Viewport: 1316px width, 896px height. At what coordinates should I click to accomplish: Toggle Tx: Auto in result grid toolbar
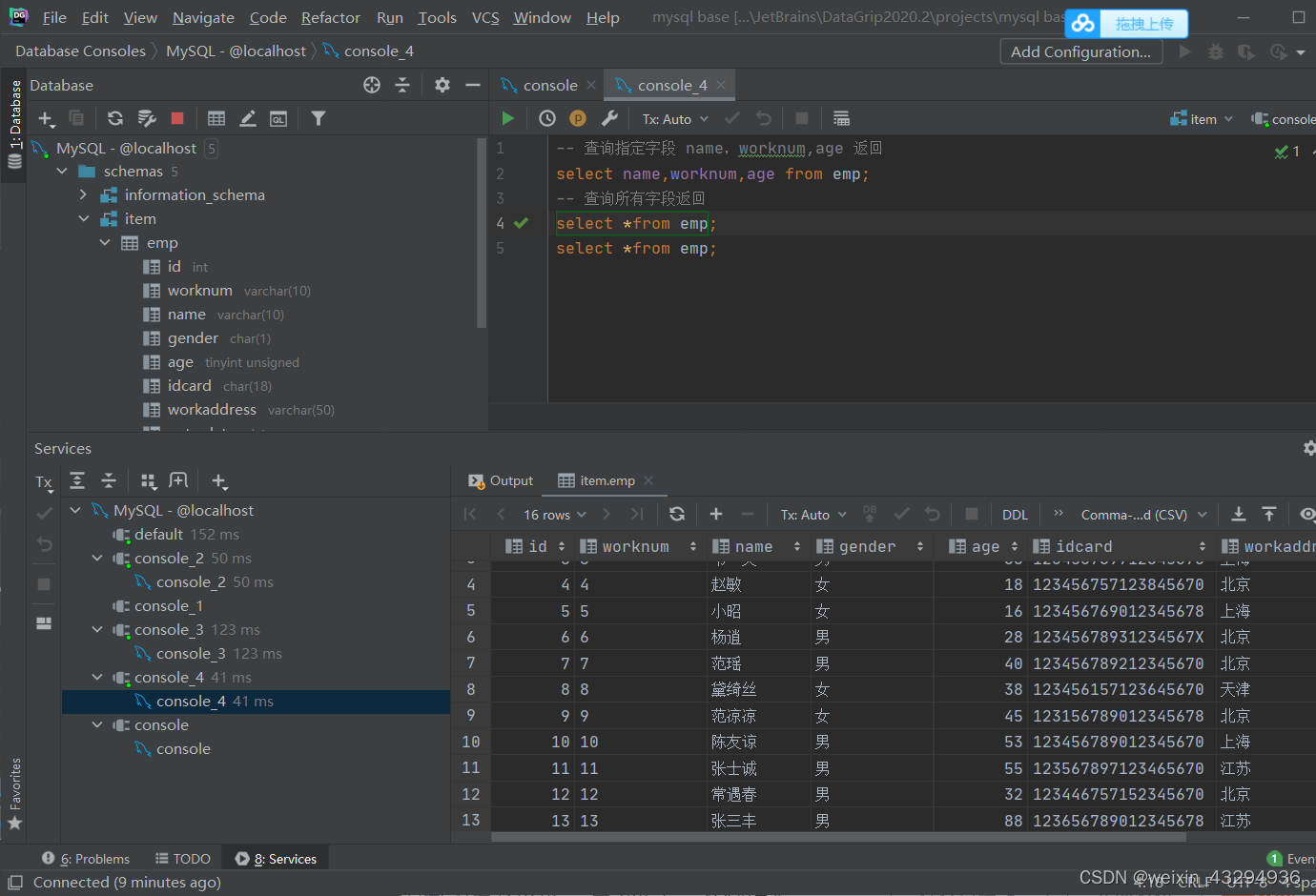point(813,515)
